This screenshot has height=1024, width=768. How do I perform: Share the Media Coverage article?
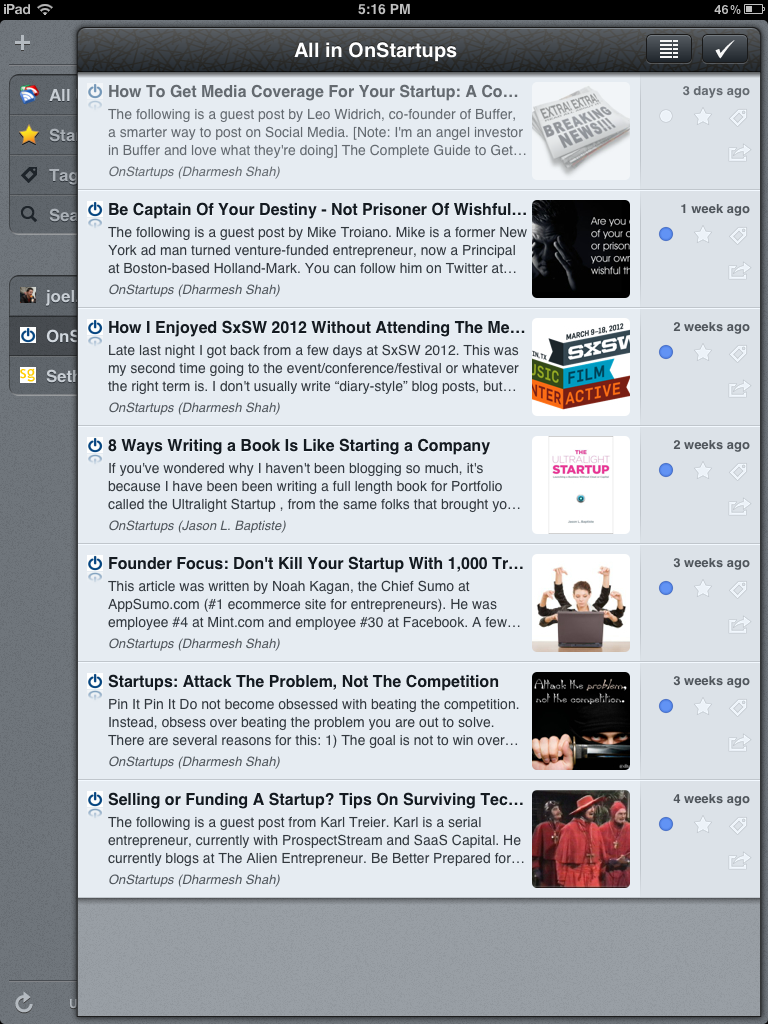739,153
